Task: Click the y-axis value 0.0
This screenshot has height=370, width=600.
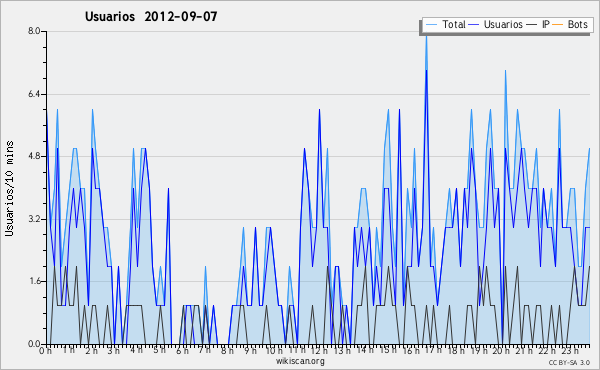Action: (34, 344)
